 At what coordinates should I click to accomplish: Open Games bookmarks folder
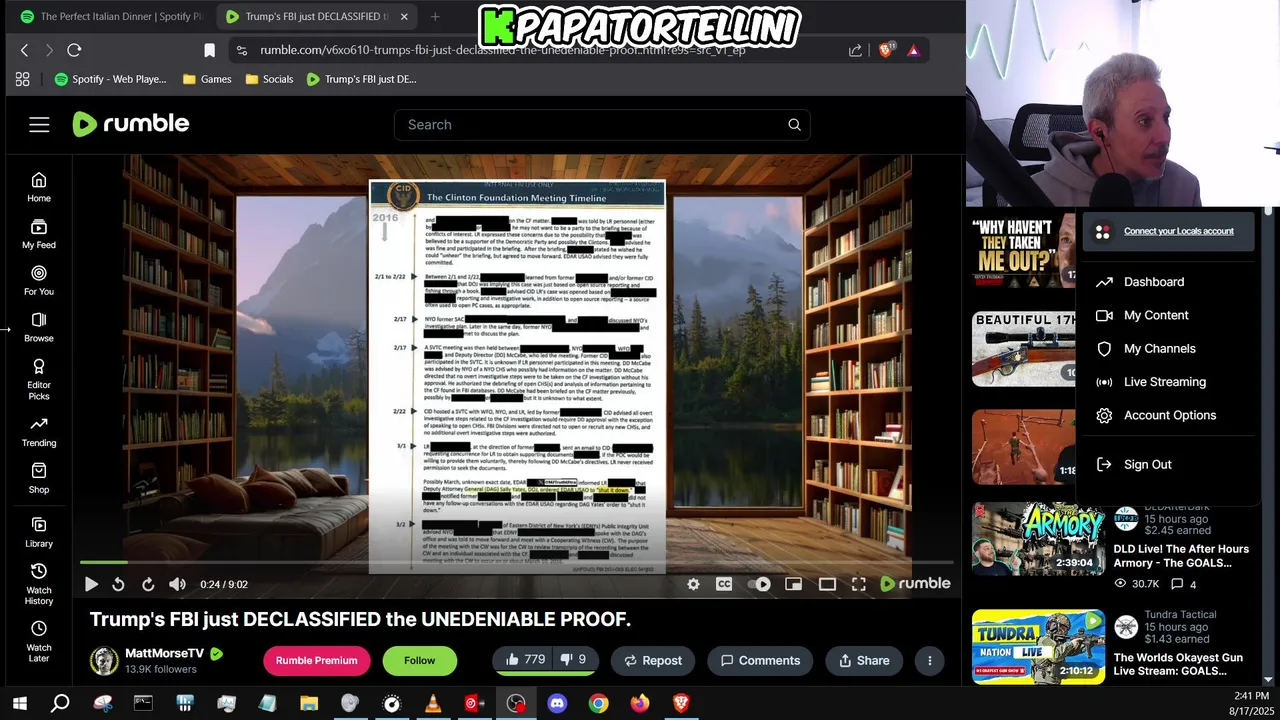207,79
